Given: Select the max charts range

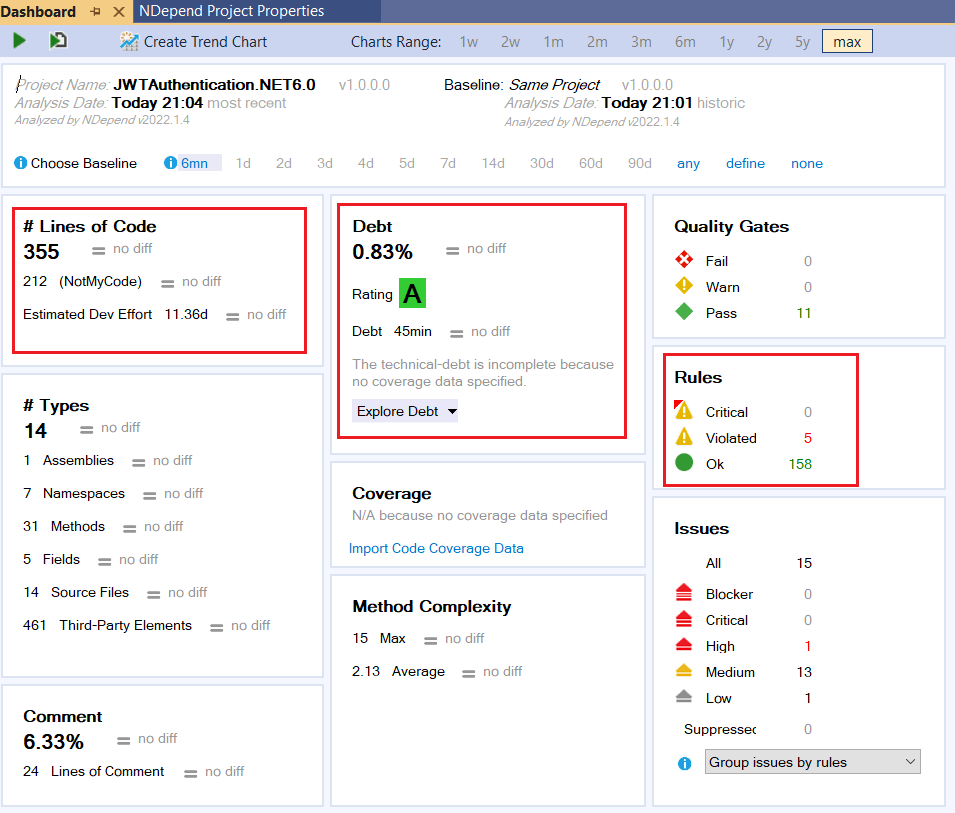Looking at the screenshot, I should [847, 41].
